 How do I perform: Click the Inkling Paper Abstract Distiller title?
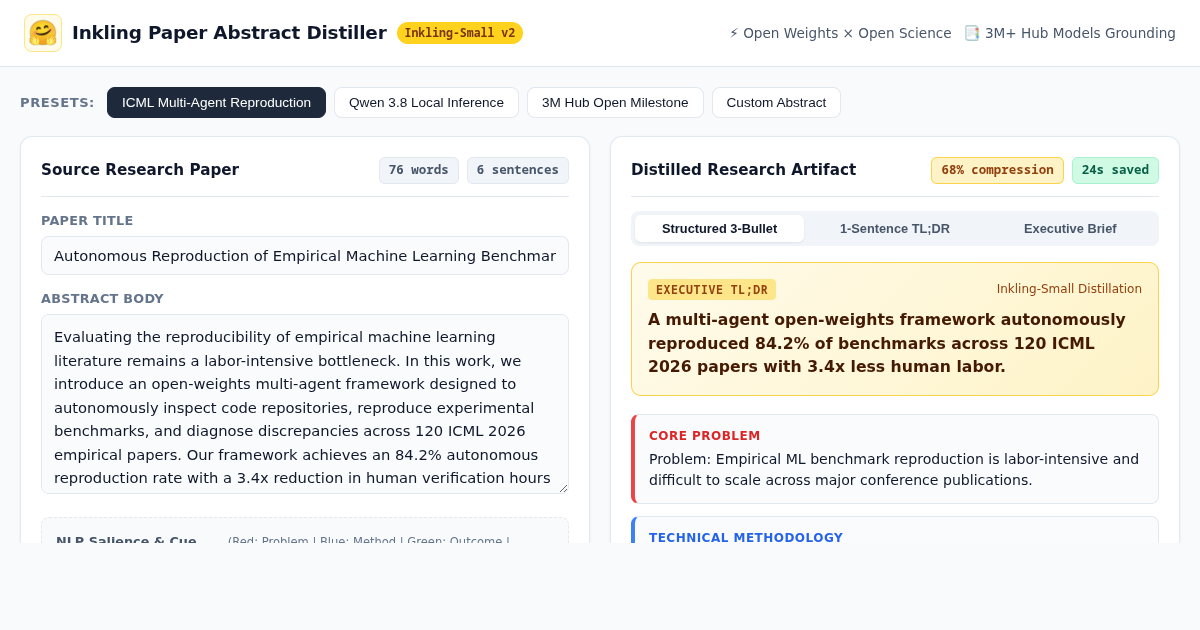click(229, 33)
